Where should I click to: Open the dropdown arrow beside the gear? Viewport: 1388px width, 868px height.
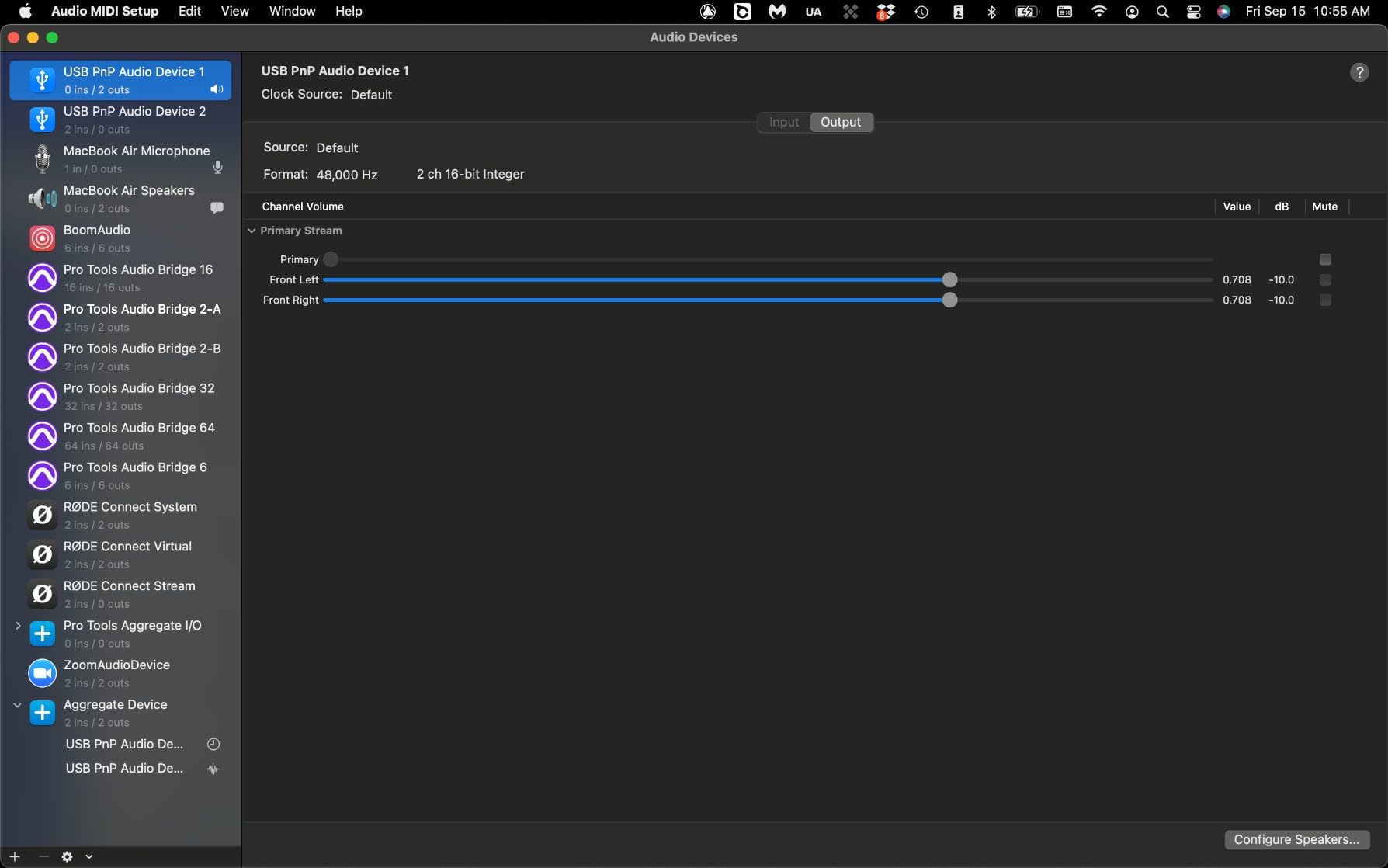pyautogui.click(x=89, y=856)
